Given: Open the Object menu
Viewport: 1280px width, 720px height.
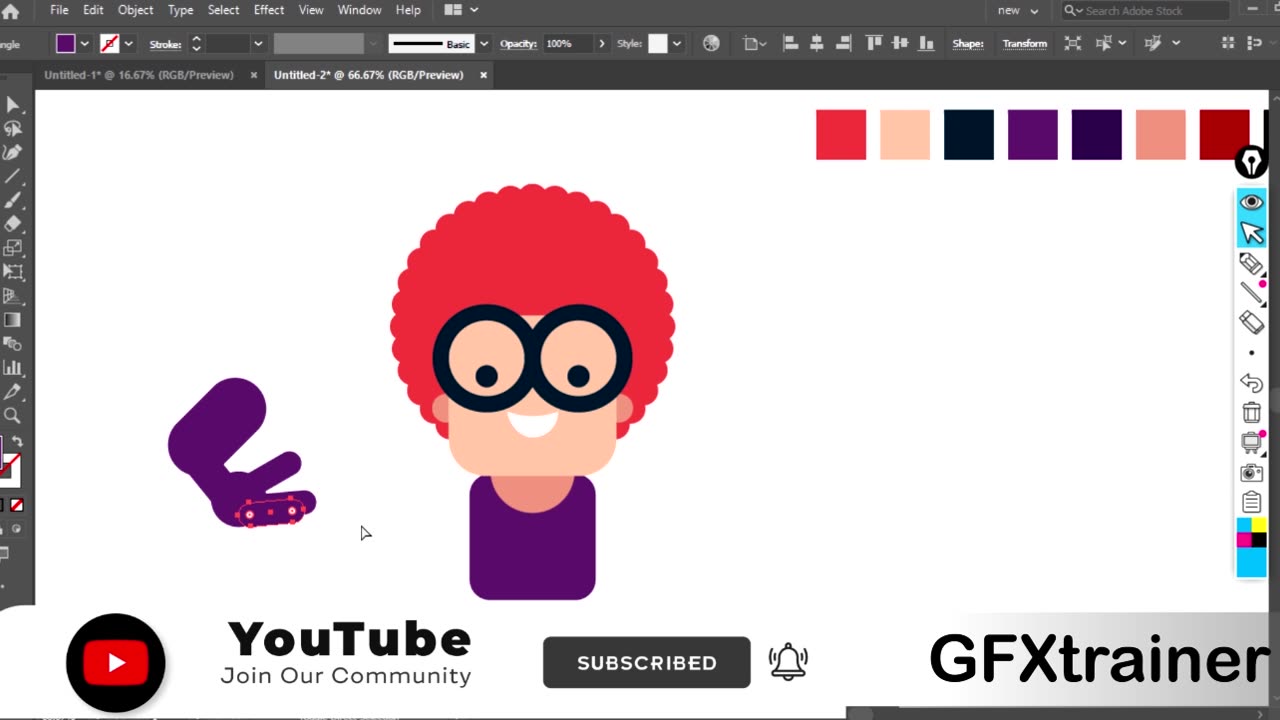Looking at the screenshot, I should click(x=136, y=10).
